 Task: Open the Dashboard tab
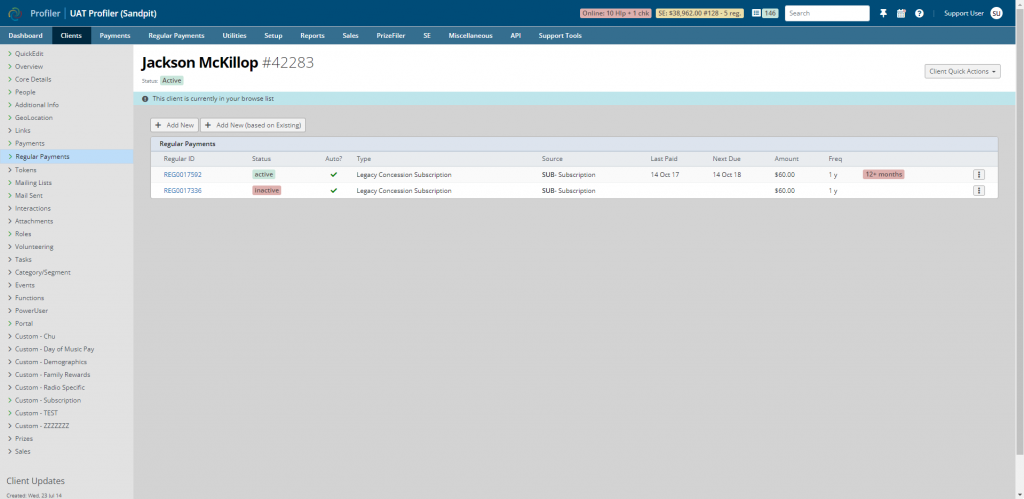pyautogui.click(x=25, y=35)
